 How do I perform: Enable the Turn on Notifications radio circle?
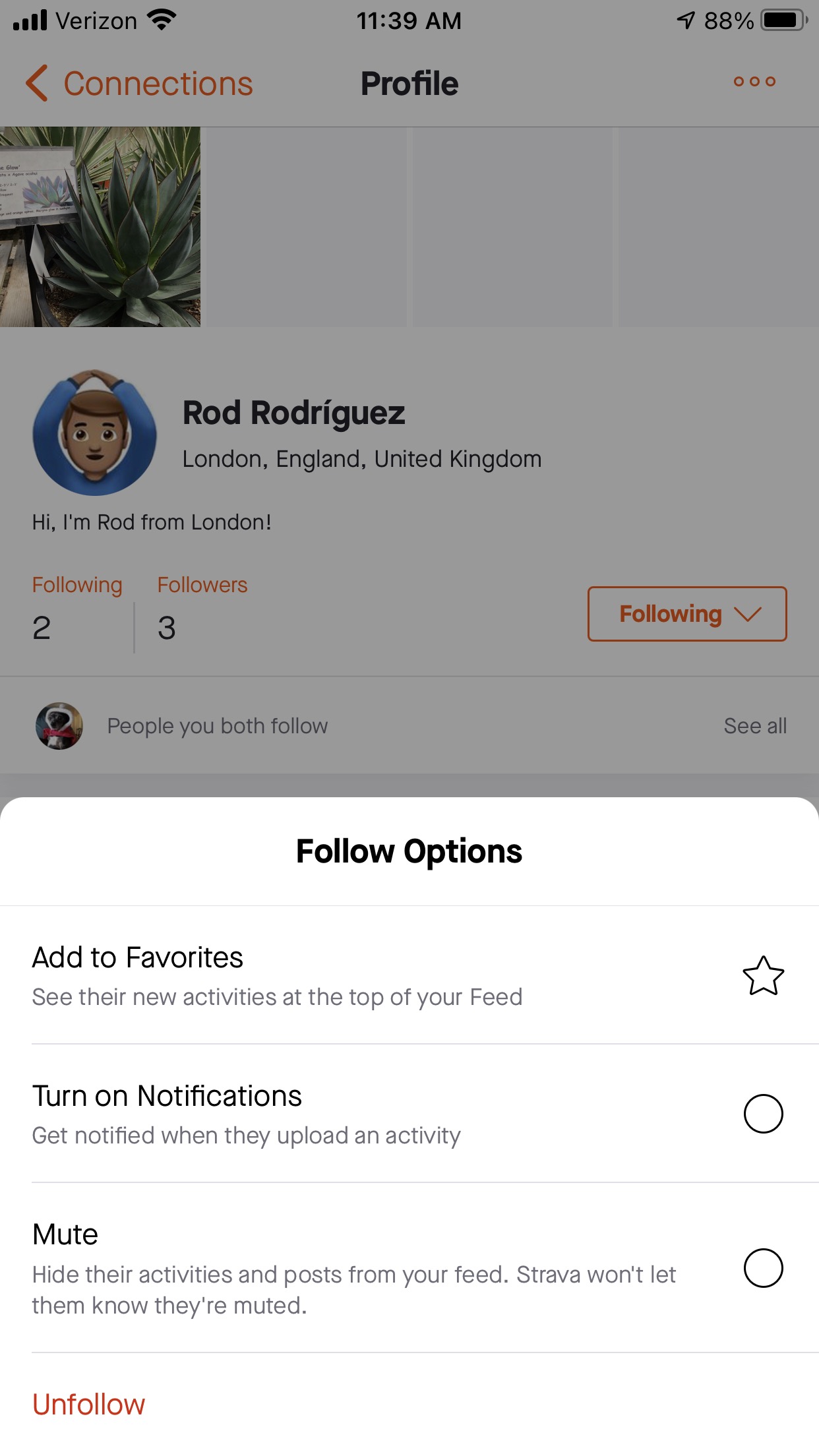tap(763, 1114)
